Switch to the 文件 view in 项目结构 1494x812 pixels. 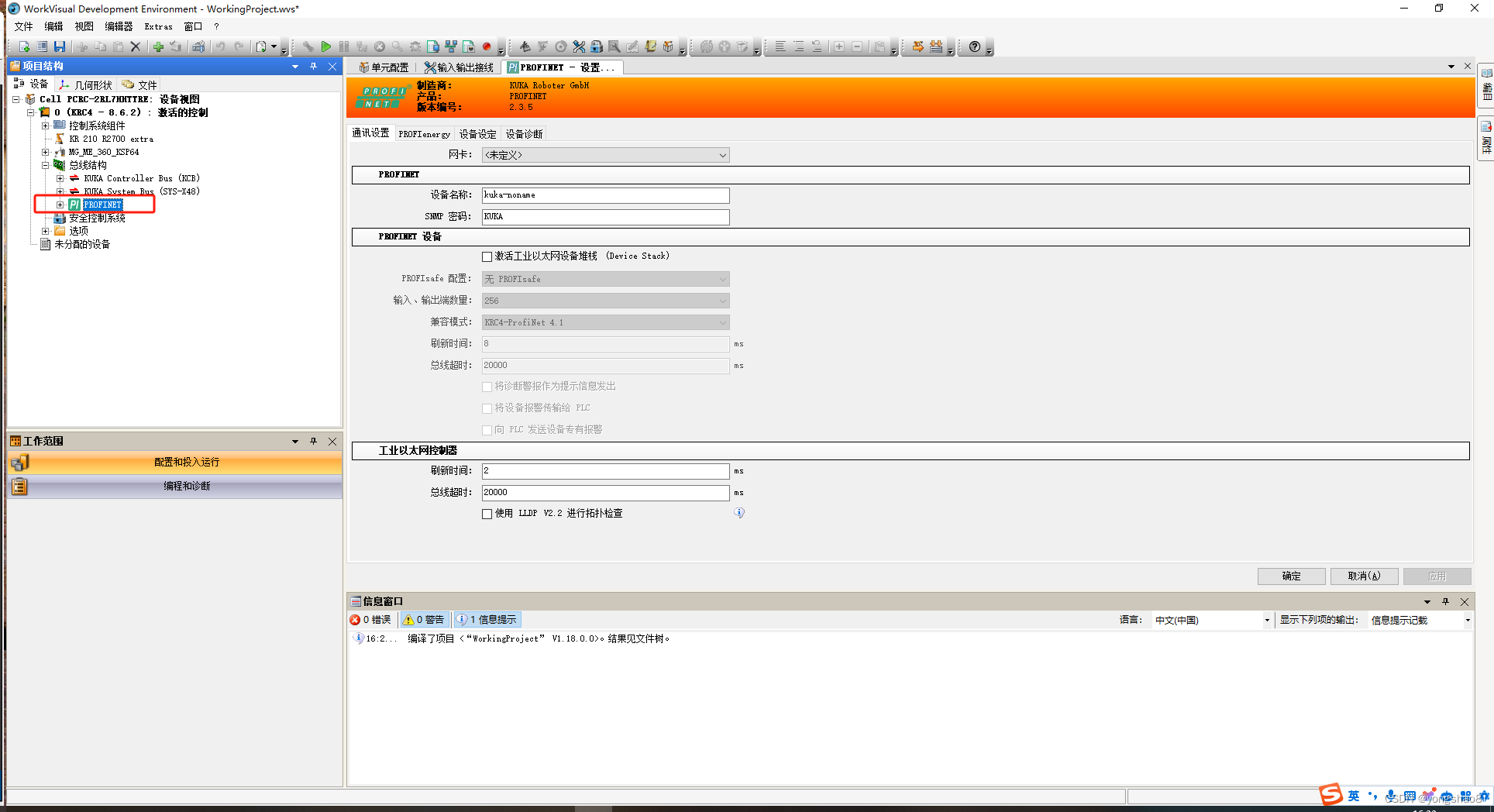(x=139, y=85)
